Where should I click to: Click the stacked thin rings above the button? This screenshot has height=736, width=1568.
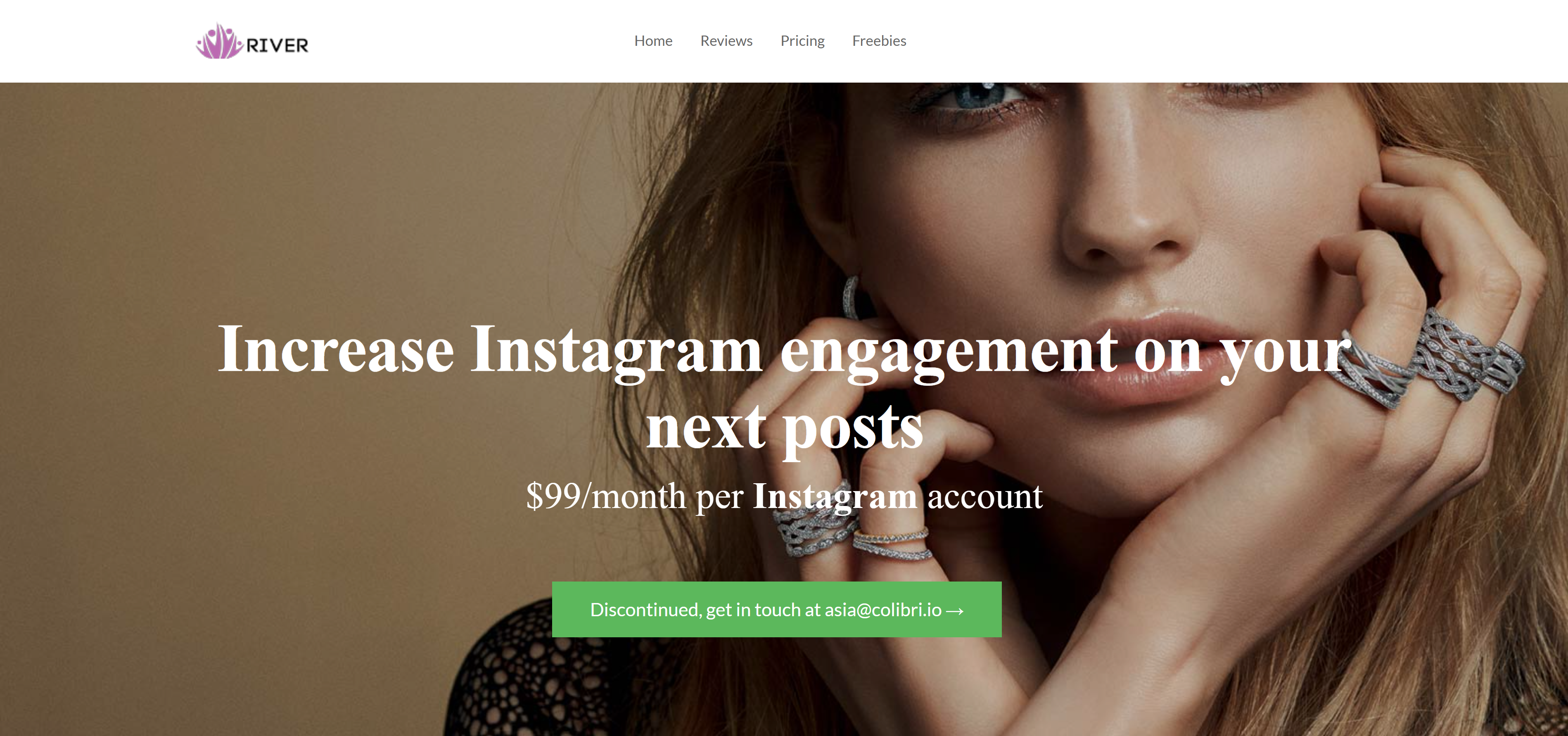892,544
